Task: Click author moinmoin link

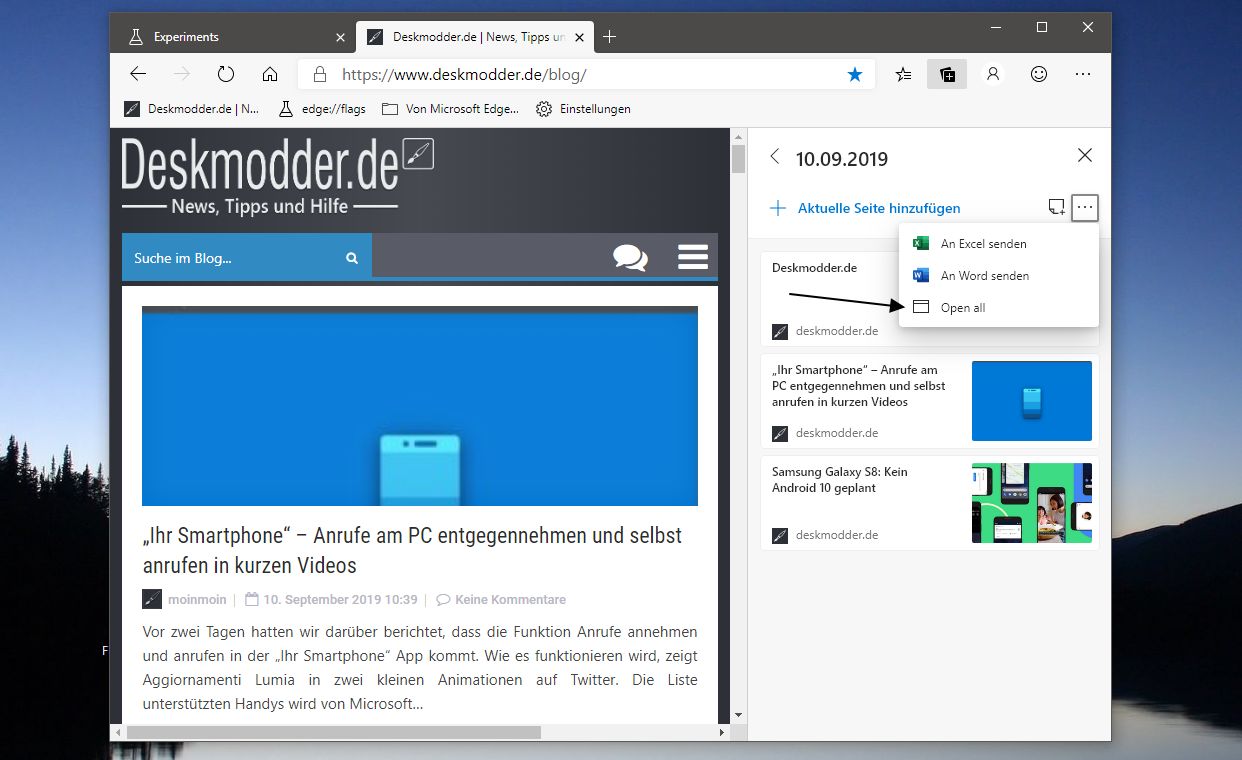Action: click(x=196, y=600)
